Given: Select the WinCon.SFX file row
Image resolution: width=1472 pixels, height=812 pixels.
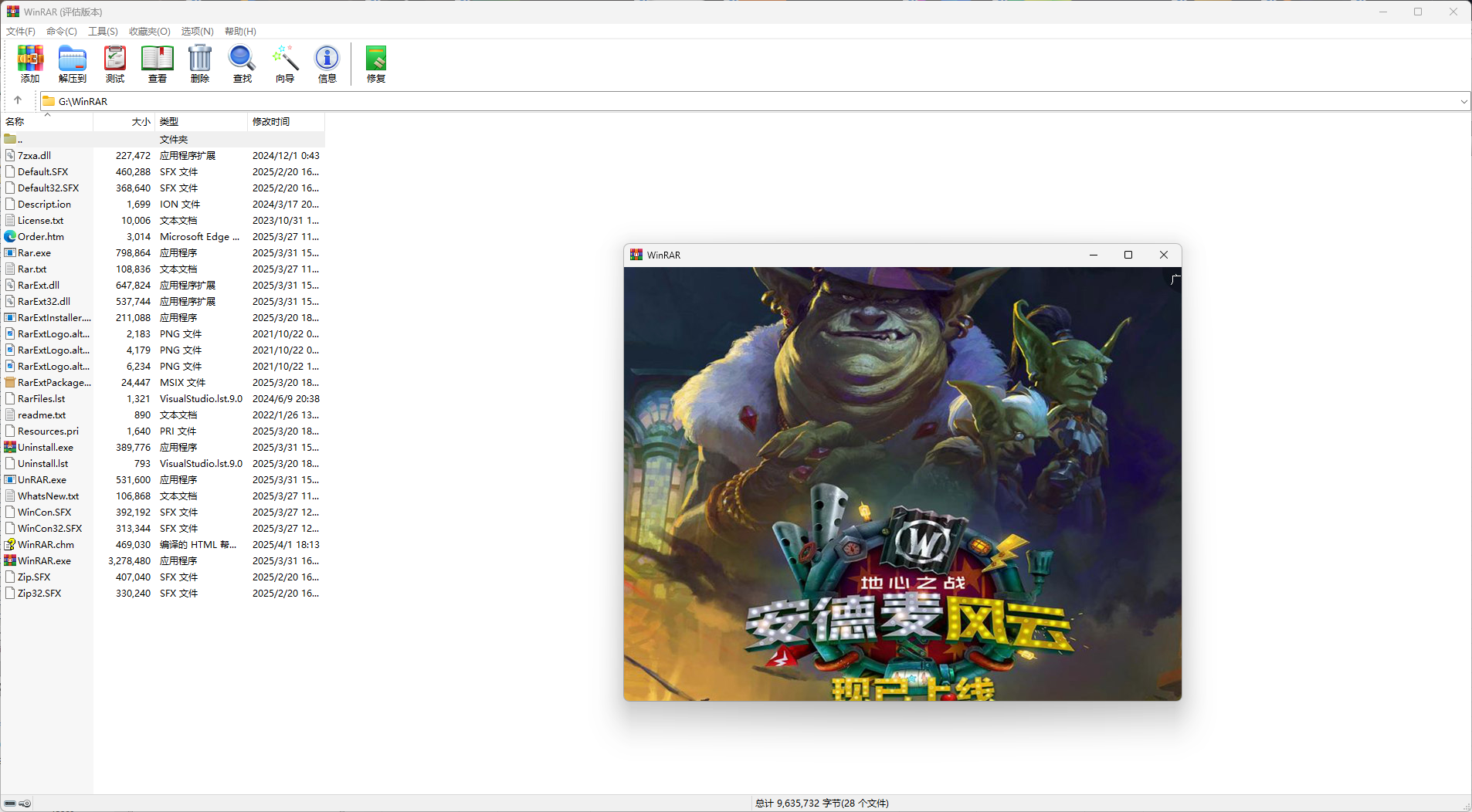Looking at the screenshot, I should point(162,512).
